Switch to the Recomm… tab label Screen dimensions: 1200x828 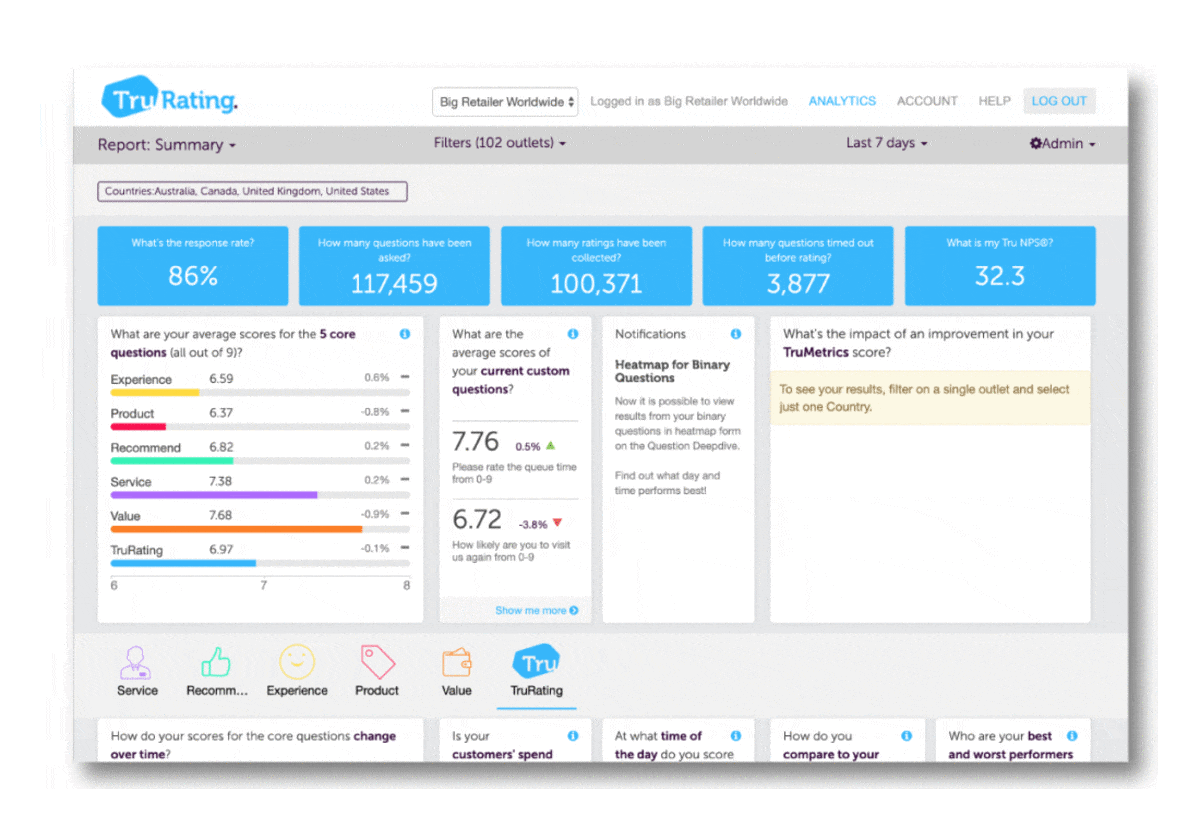point(216,691)
